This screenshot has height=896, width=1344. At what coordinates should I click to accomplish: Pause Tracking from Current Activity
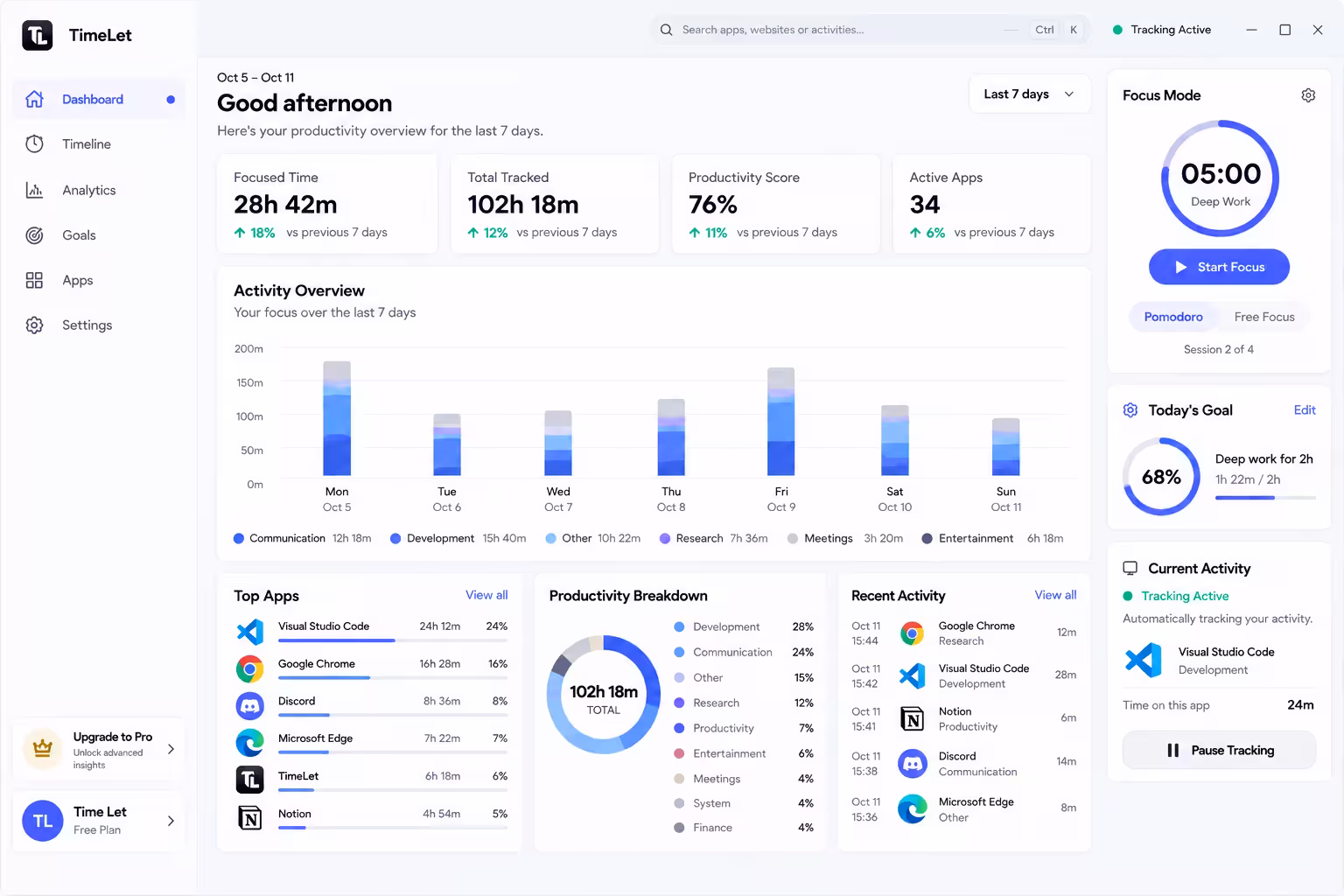1219,750
